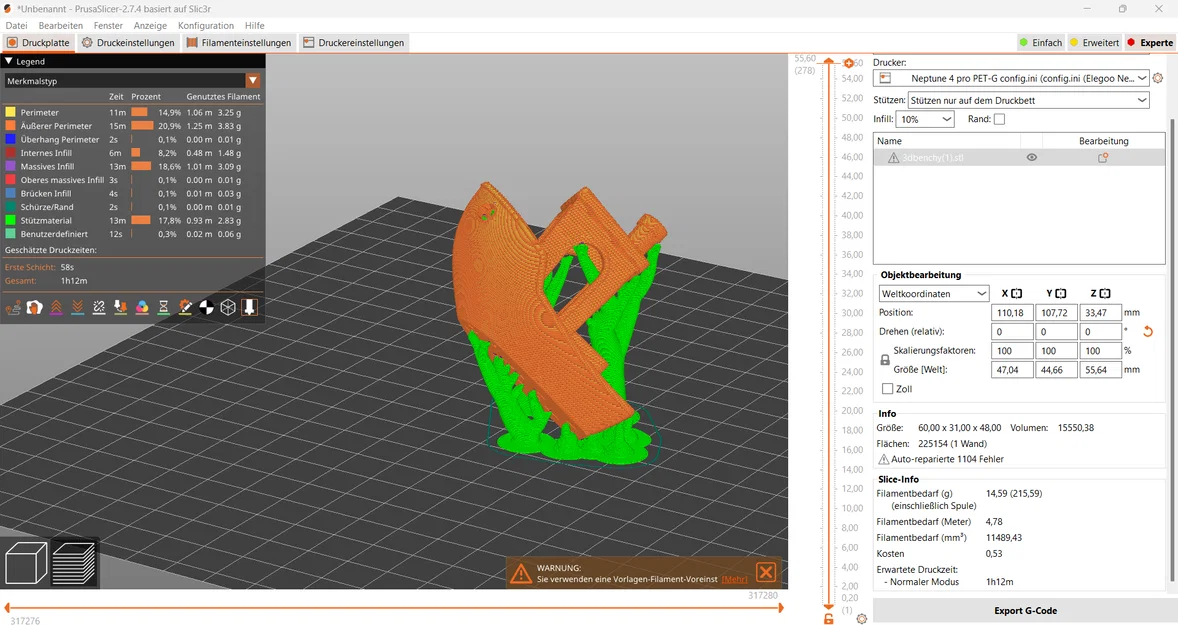
Task: Show deretractions using the up-chevron icon
Action: (56, 307)
